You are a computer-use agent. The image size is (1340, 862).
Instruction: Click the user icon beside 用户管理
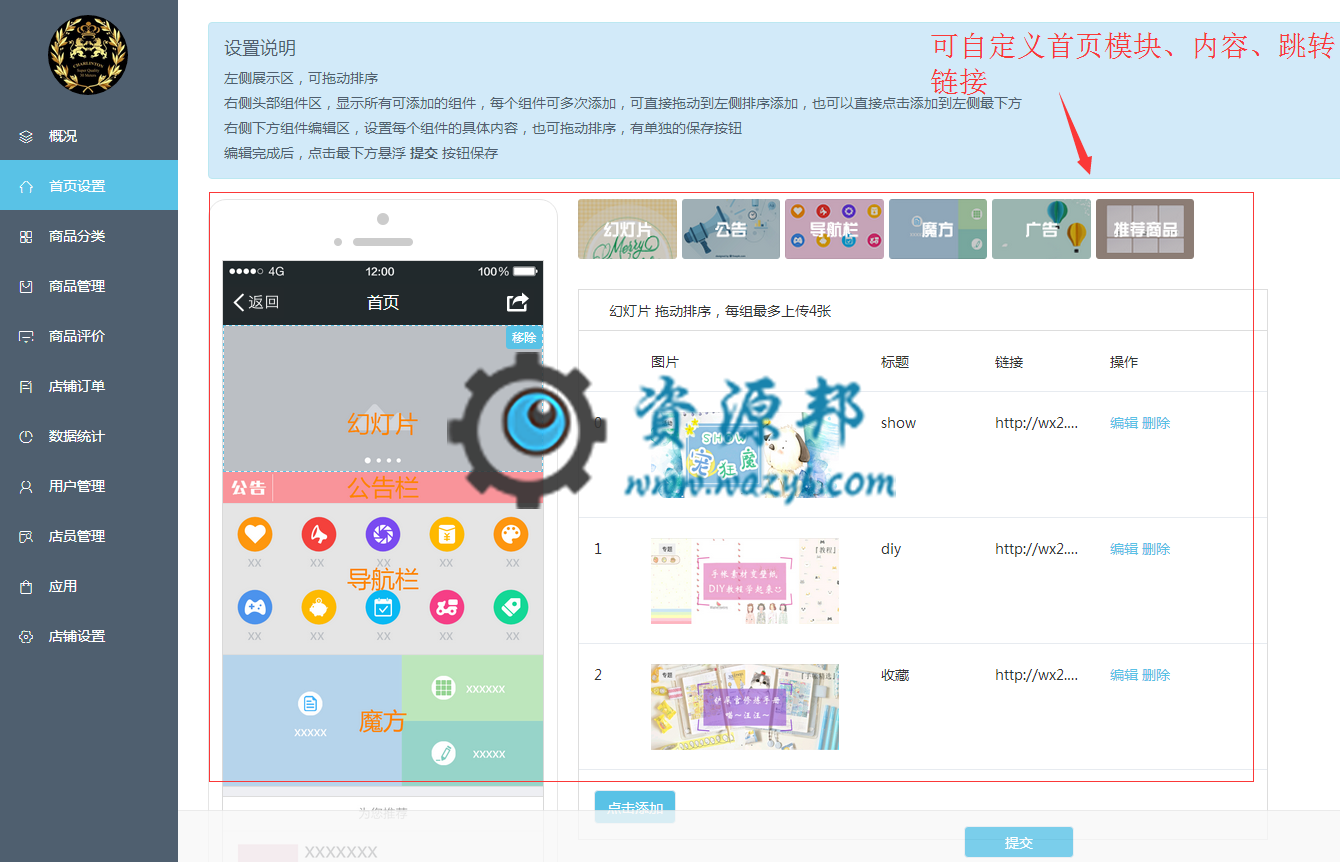[26, 486]
